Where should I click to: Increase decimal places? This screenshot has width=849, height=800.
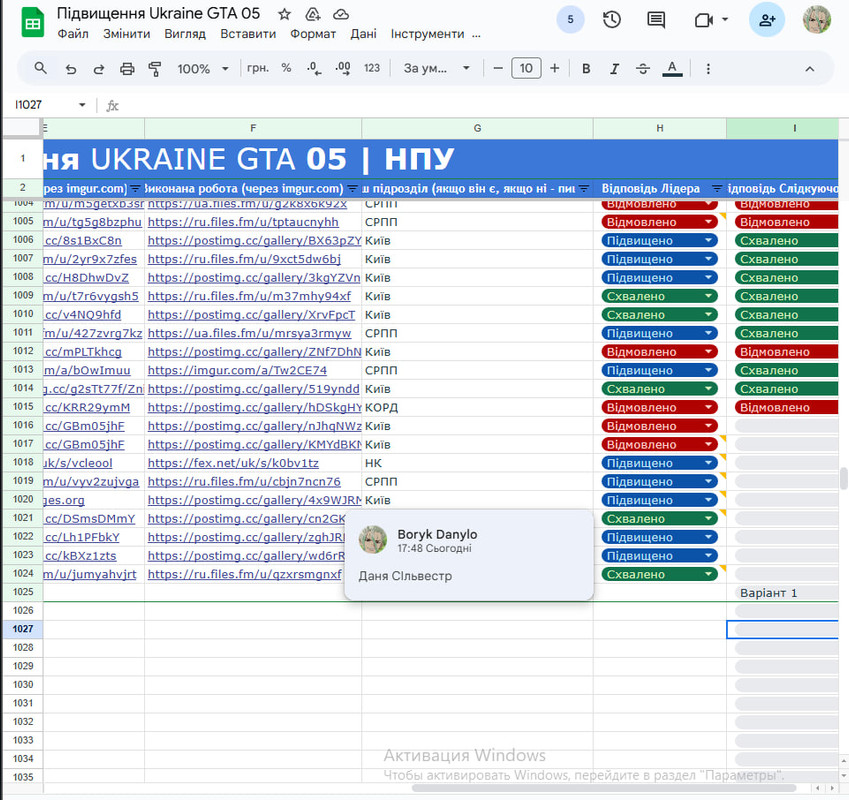[x=343, y=68]
